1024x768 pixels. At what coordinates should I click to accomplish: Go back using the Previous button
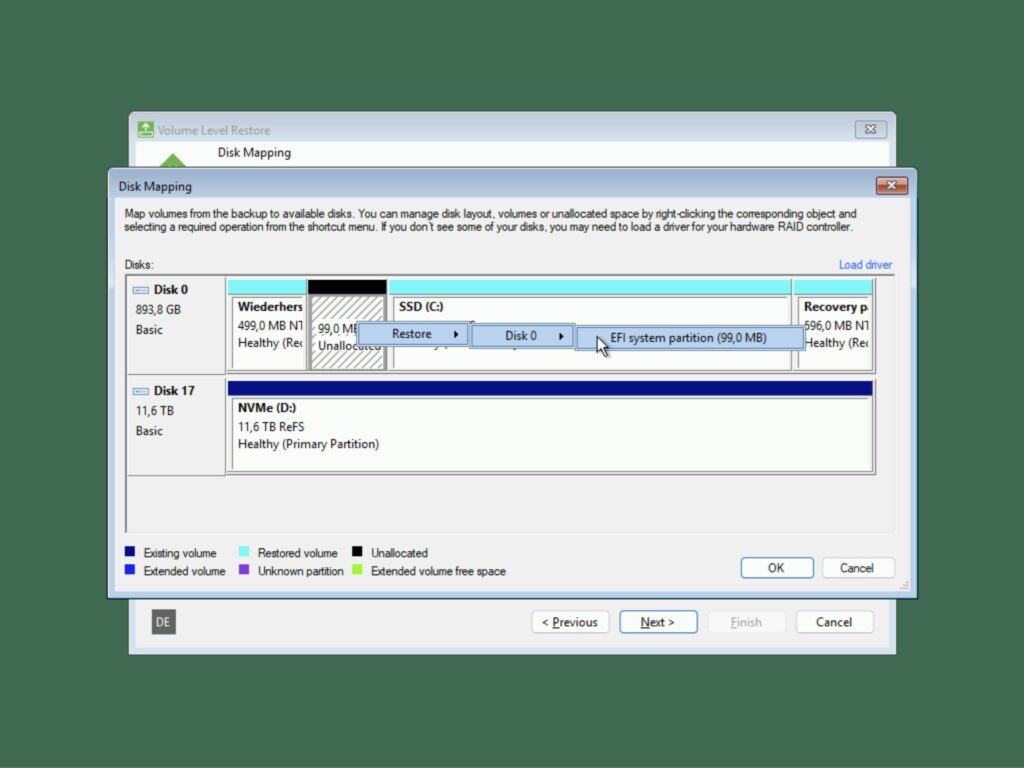570,621
